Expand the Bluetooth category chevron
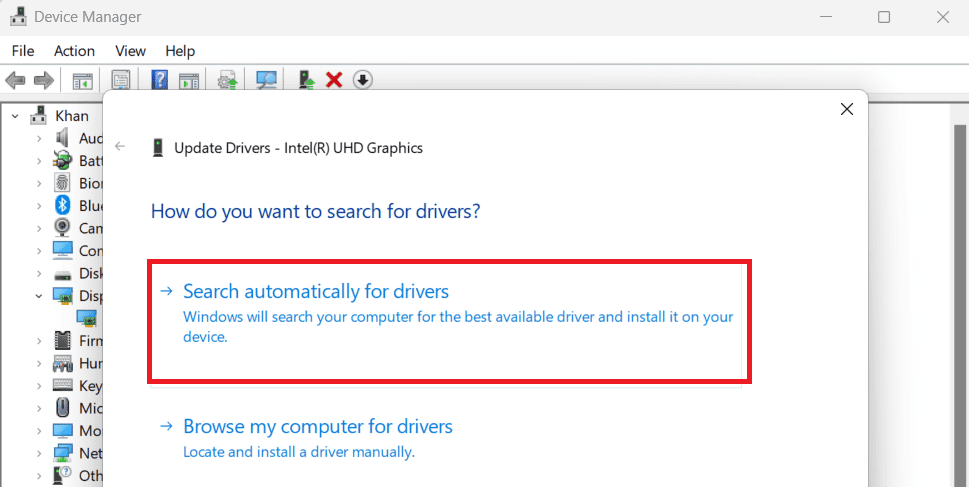Image resolution: width=969 pixels, height=487 pixels. click(x=39, y=206)
